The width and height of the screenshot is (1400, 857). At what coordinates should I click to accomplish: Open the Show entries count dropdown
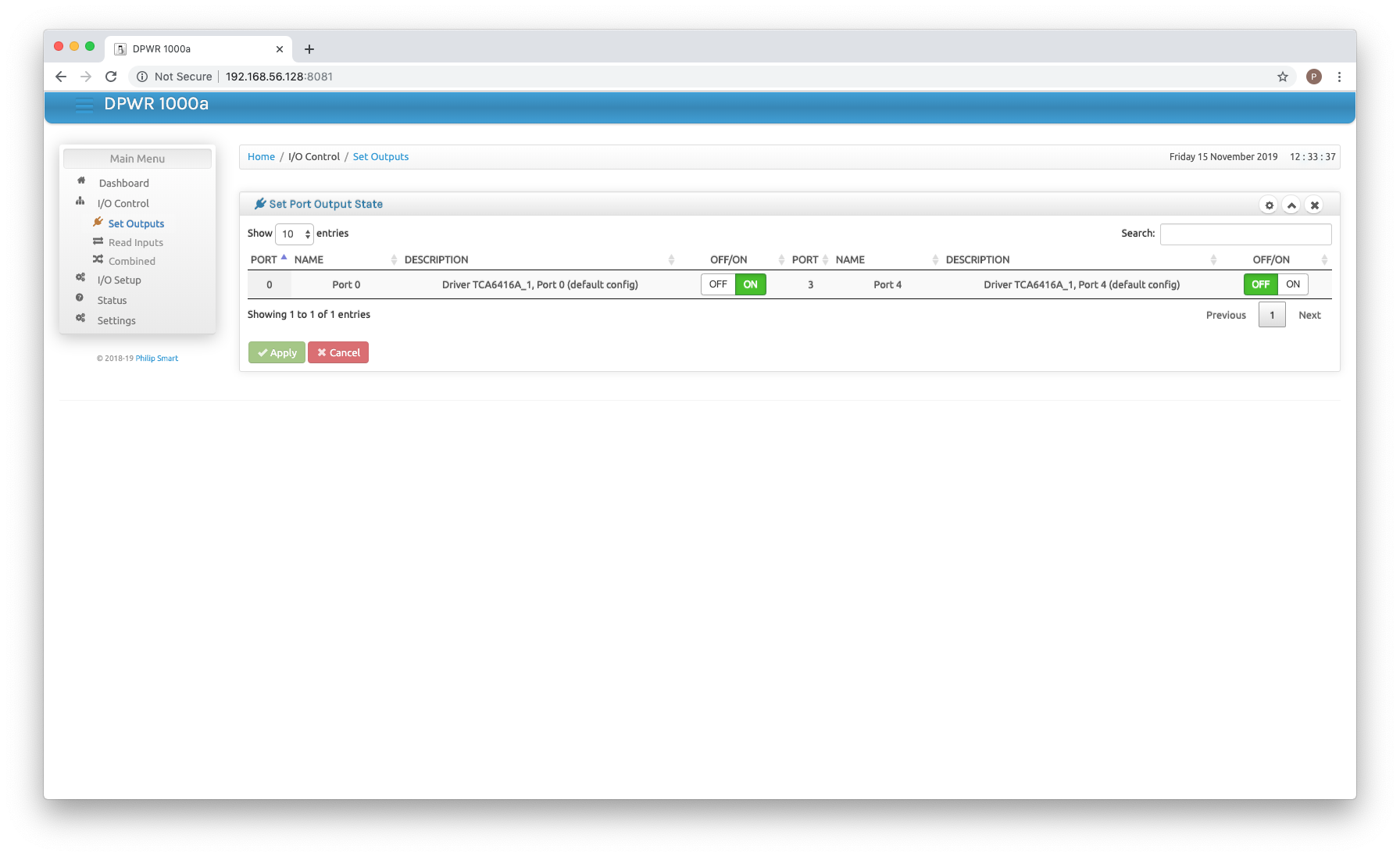click(x=295, y=234)
